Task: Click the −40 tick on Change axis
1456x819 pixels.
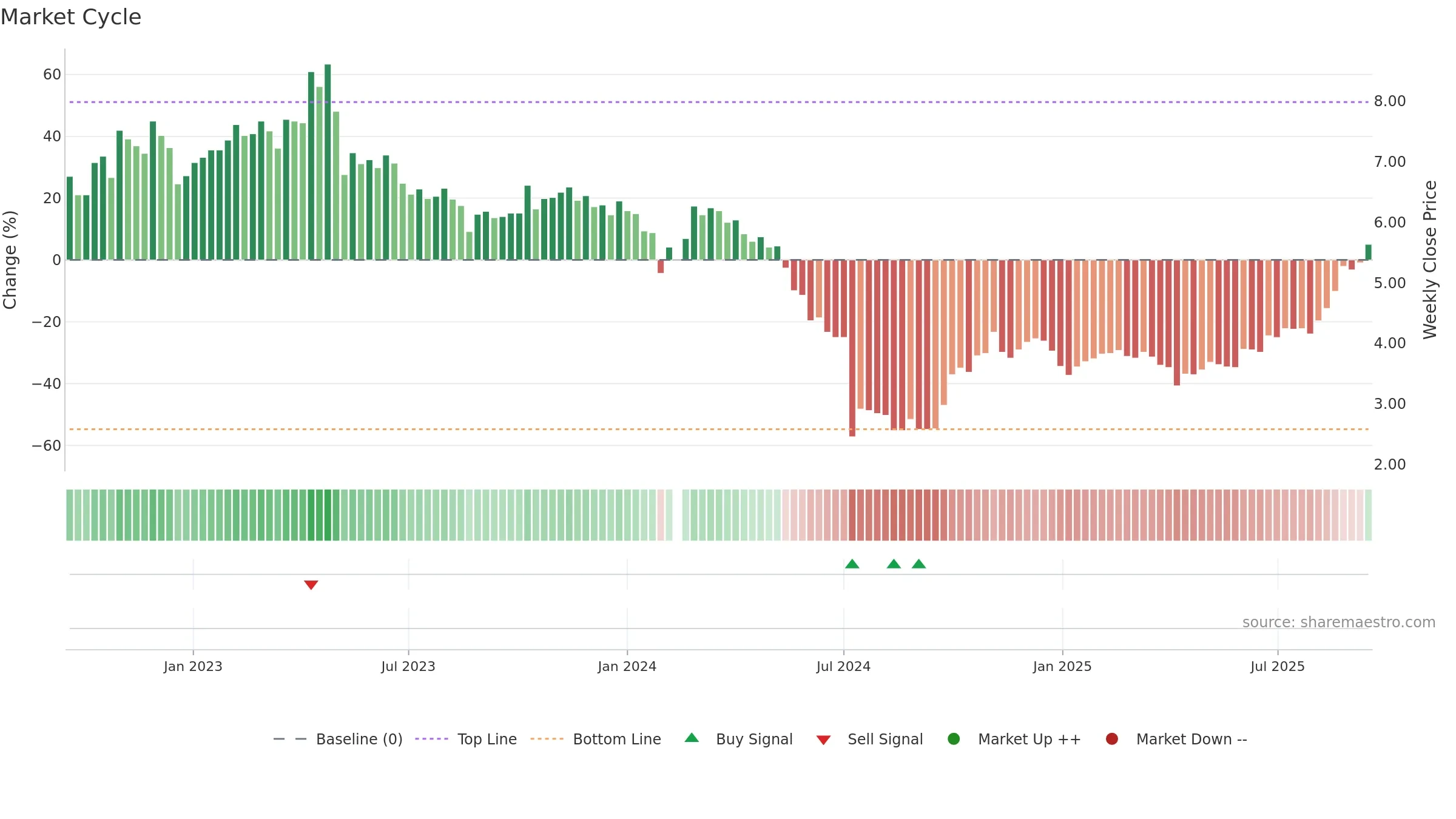Action: [47, 384]
